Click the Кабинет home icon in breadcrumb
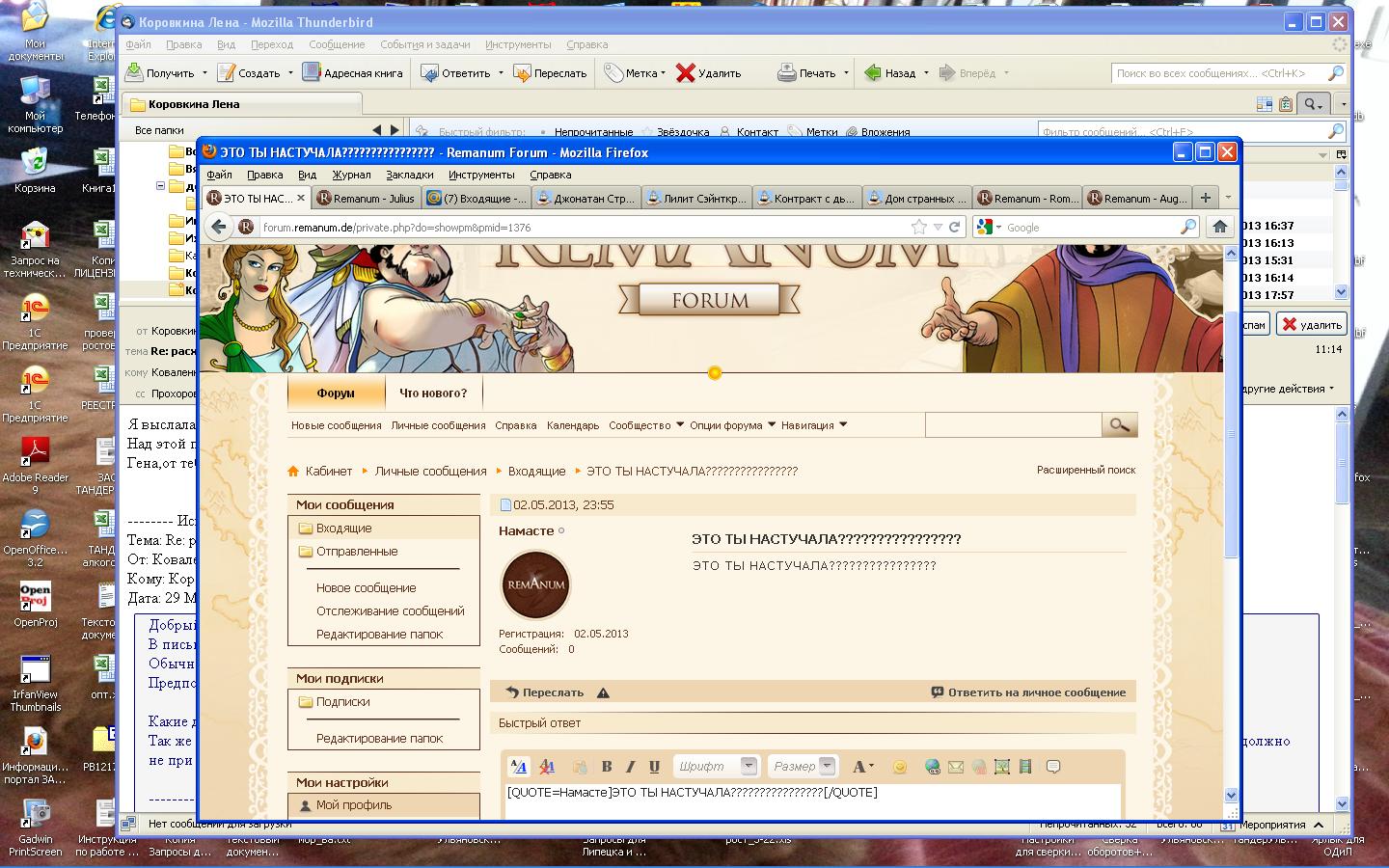 [x=293, y=471]
